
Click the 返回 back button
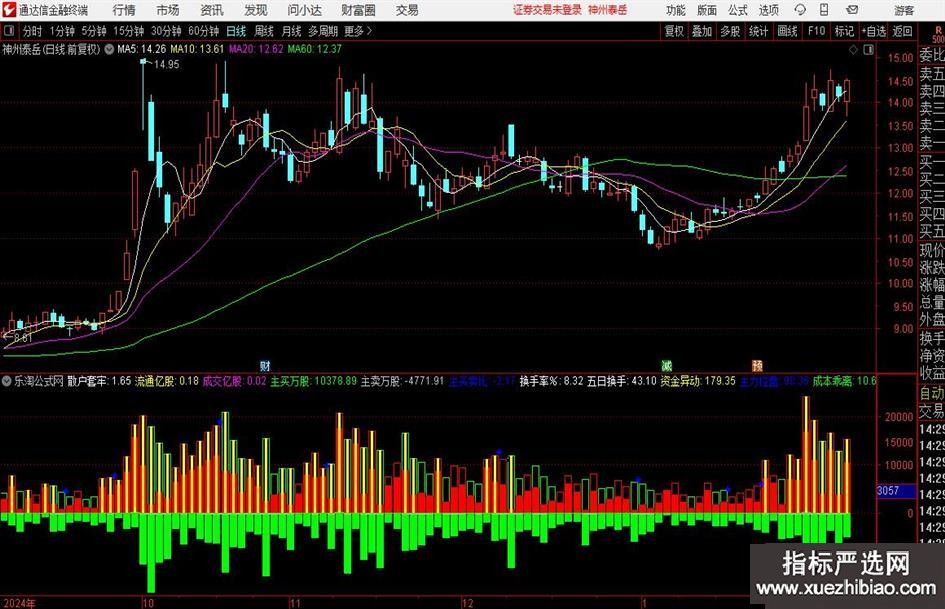pyautogui.click(x=902, y=31)
